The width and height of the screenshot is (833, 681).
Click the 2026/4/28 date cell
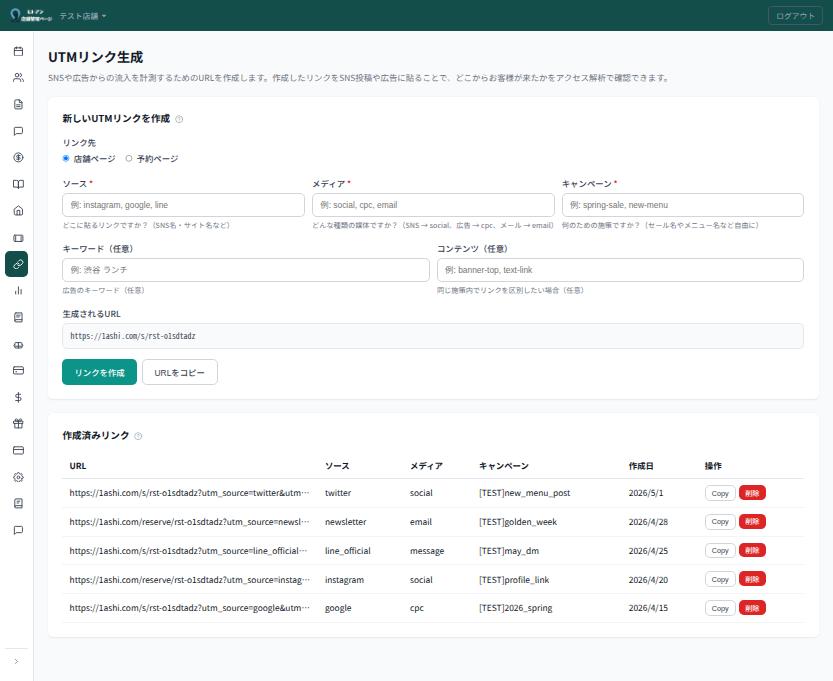point(648,522)
